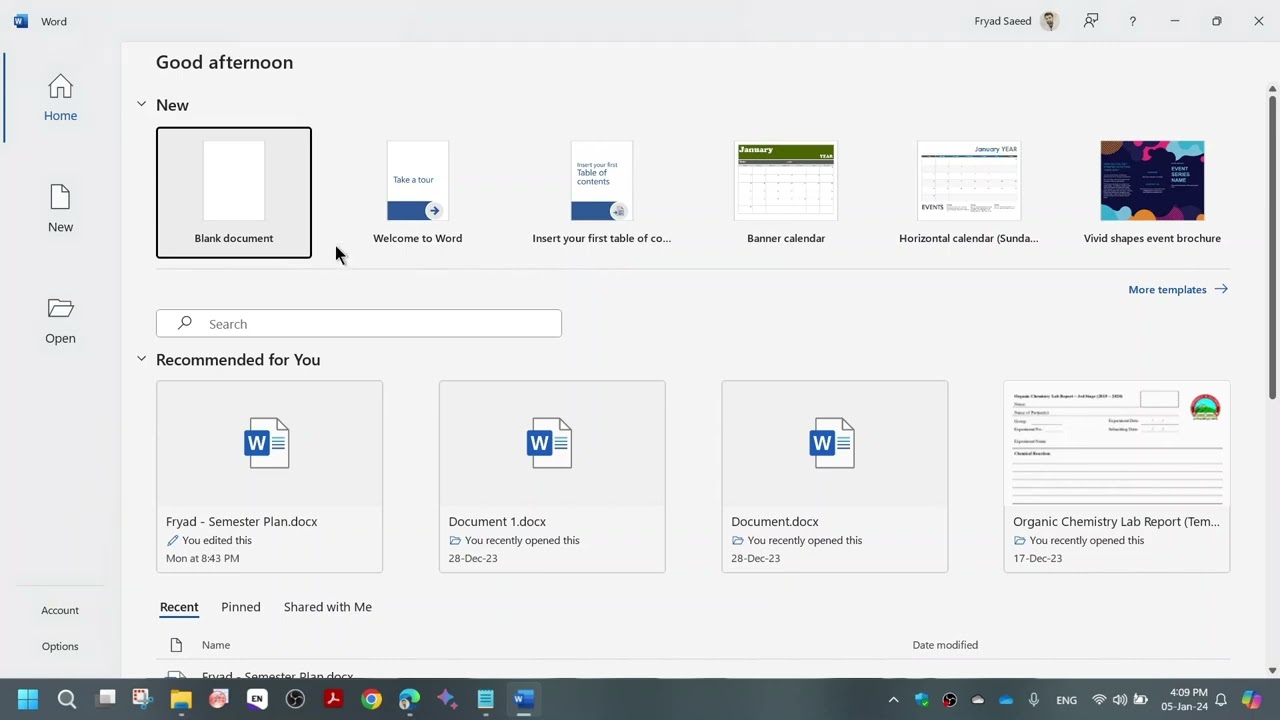Open the Open page folder icon in sidebar
The width and height of the screenshot is (1280, 720).
tap(60, 308)
